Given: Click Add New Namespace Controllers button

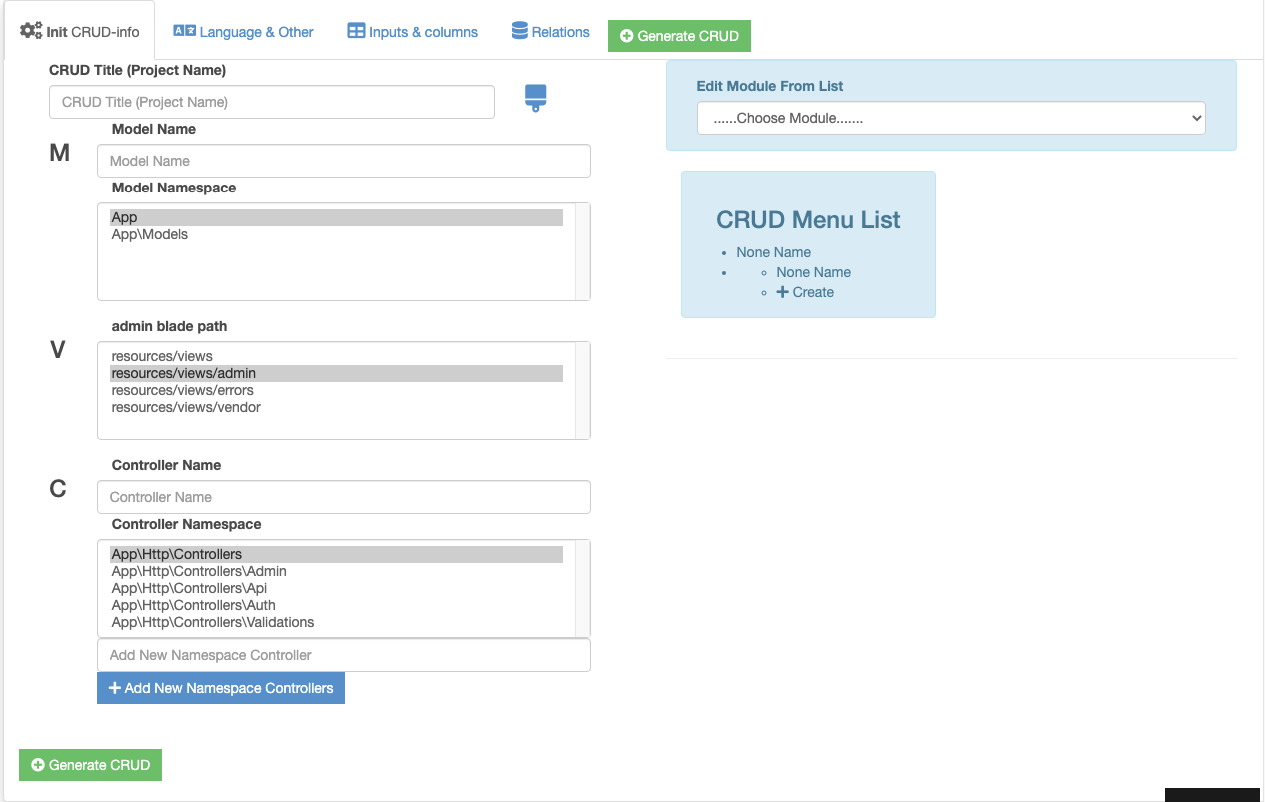Looking at the screenshot, I should (x=221, y=688).
